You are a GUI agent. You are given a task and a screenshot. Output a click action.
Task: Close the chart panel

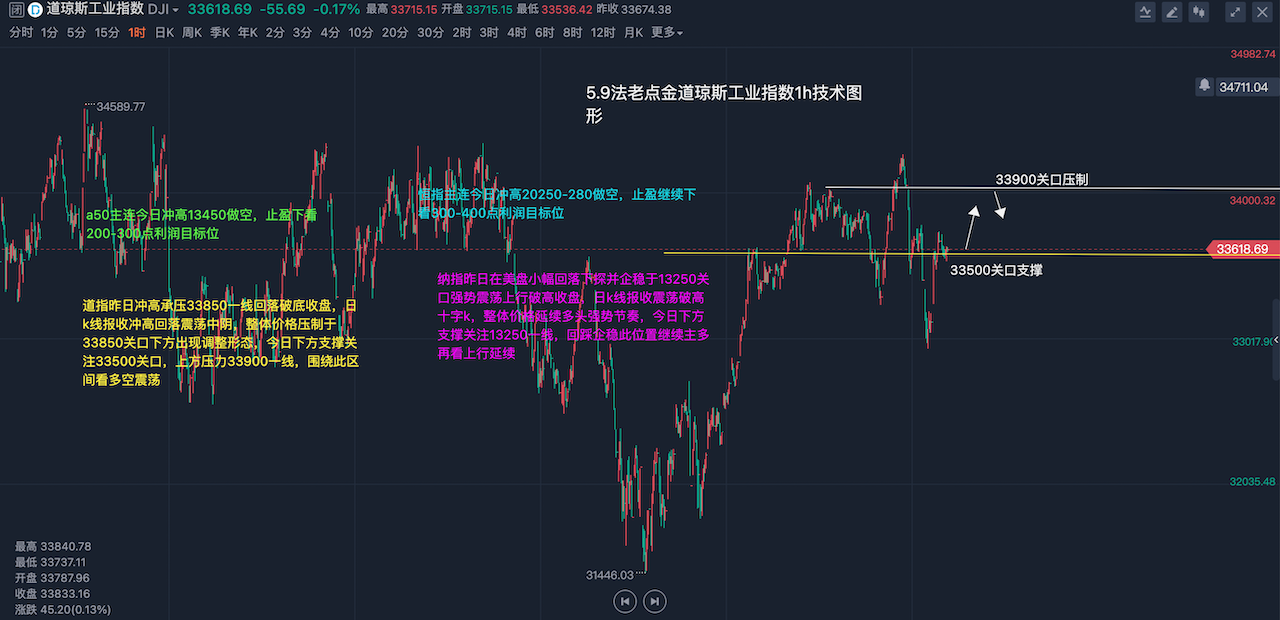click(x=1262, y=12)
